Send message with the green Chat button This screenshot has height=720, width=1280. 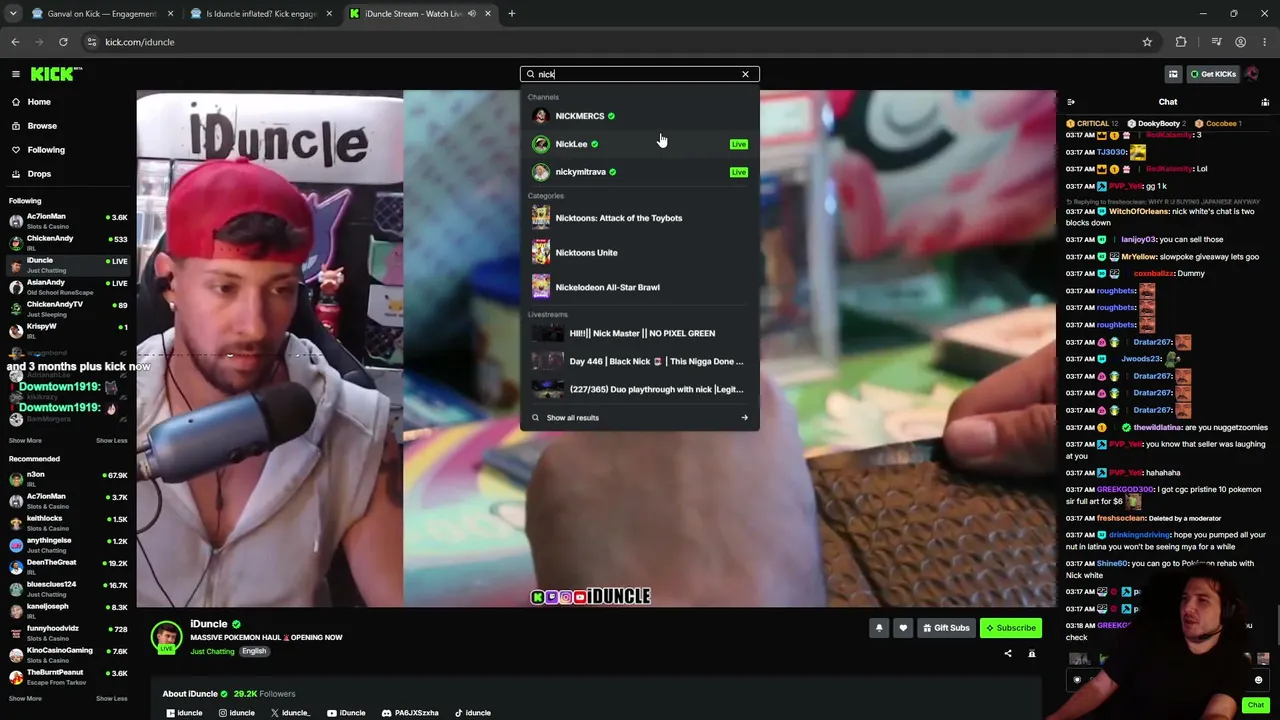(x=1256, y=705)
